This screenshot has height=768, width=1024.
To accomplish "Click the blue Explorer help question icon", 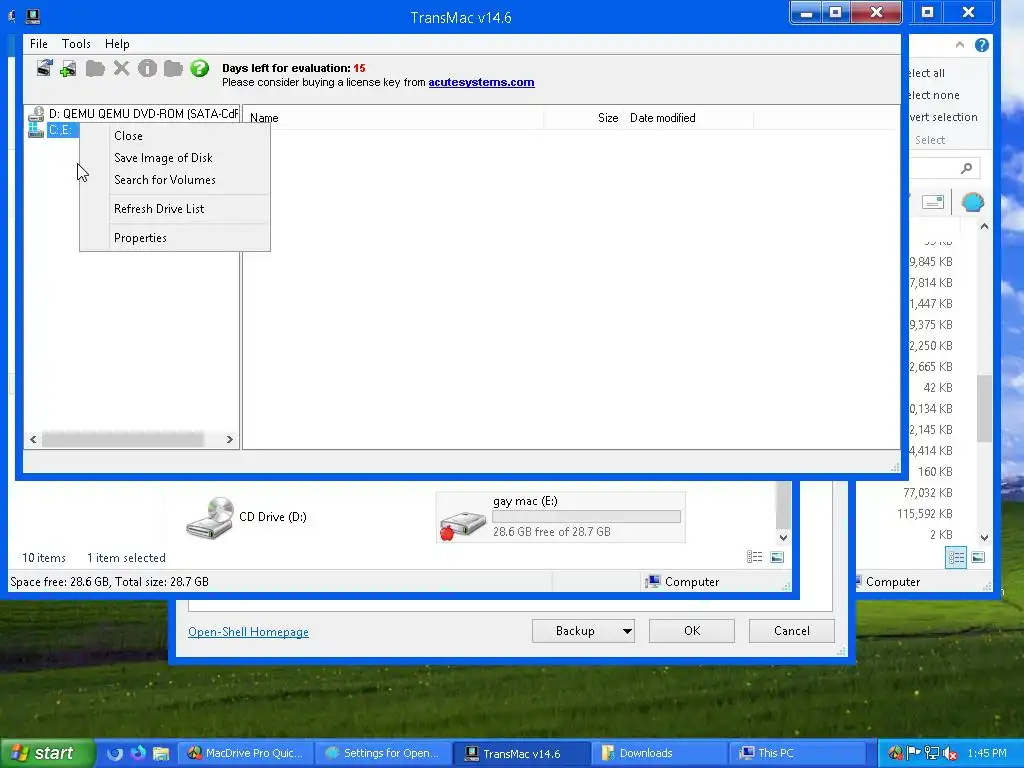I will coord(982,45).
